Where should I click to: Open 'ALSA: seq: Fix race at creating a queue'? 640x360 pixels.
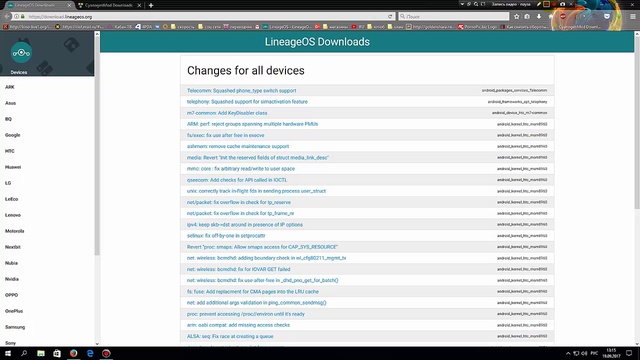click(230, 336)
